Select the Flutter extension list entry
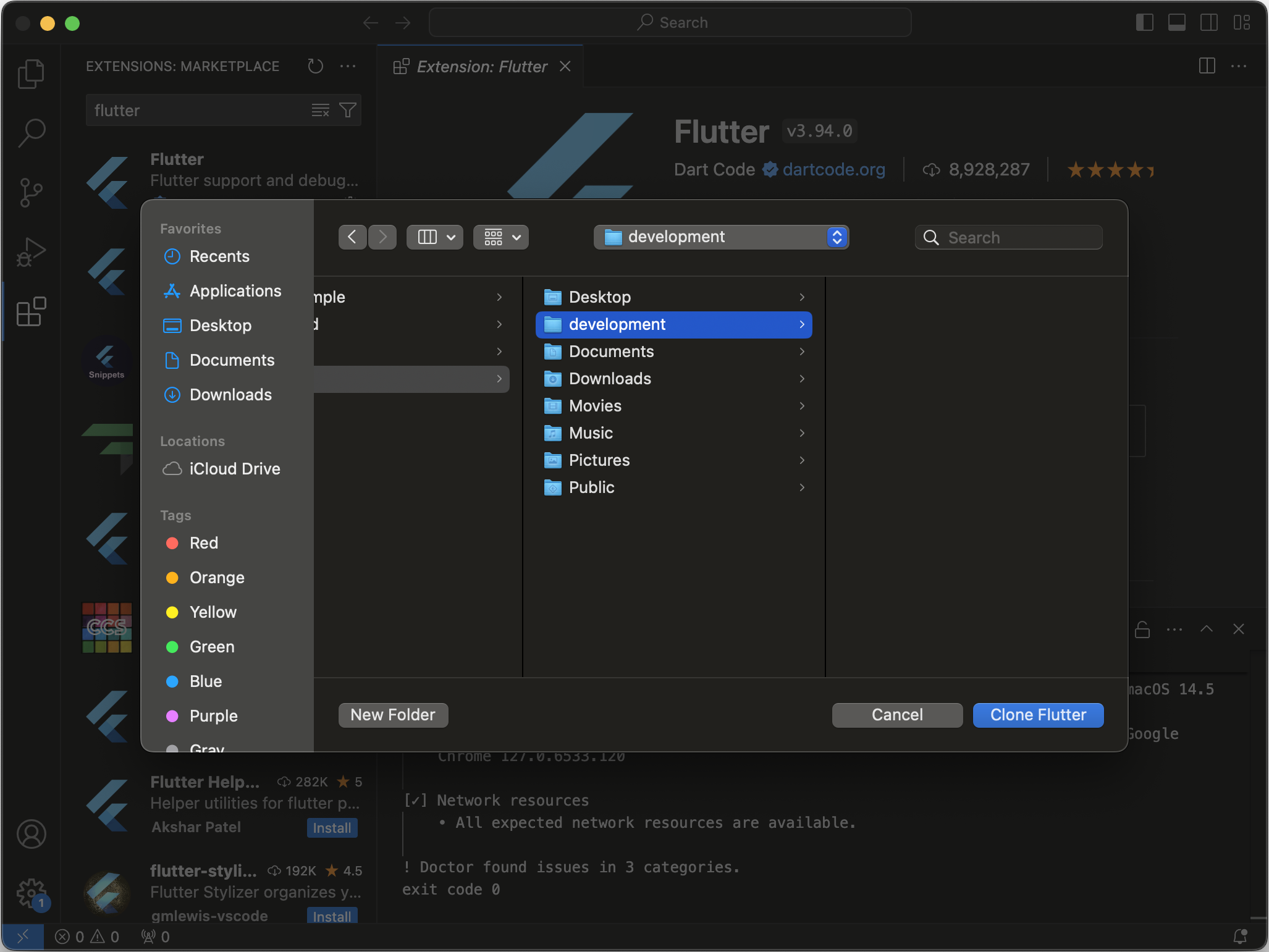1269x952 pixels. (219, 172)
